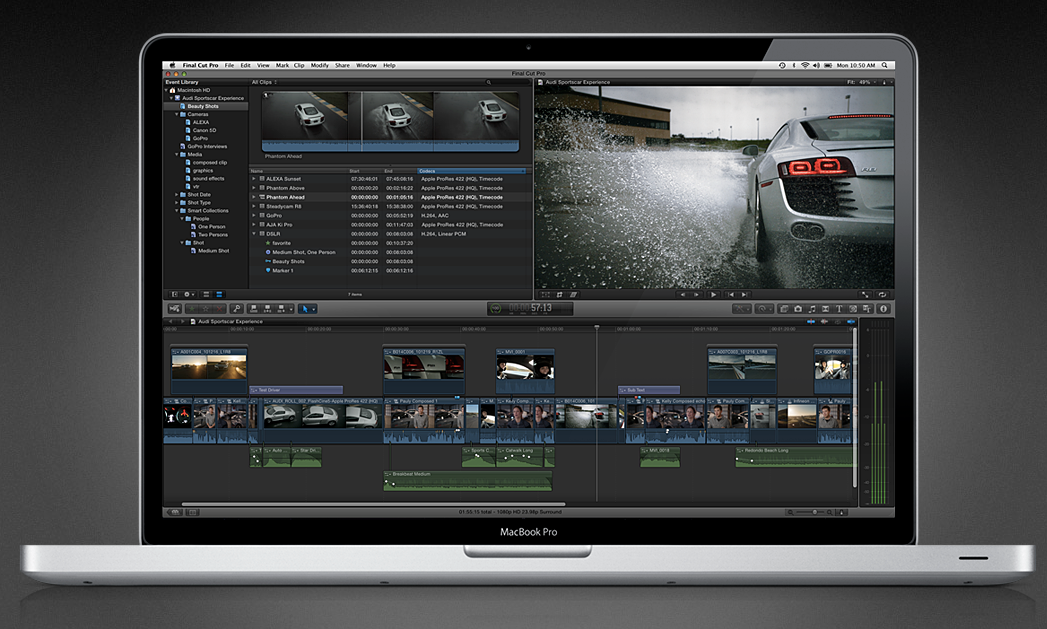Screen dimensions: 1047x629
Task: Switch Event Browser to list view
Action: coord(219,294)
